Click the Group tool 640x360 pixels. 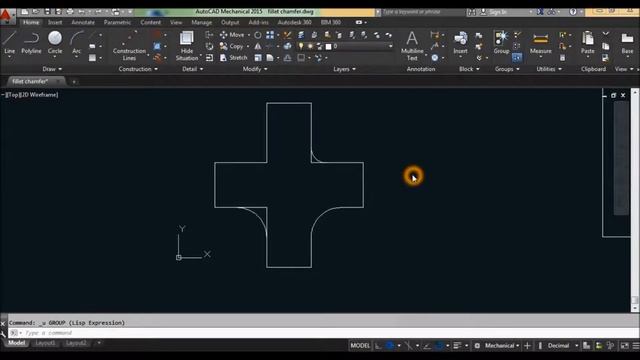[501, 42]
